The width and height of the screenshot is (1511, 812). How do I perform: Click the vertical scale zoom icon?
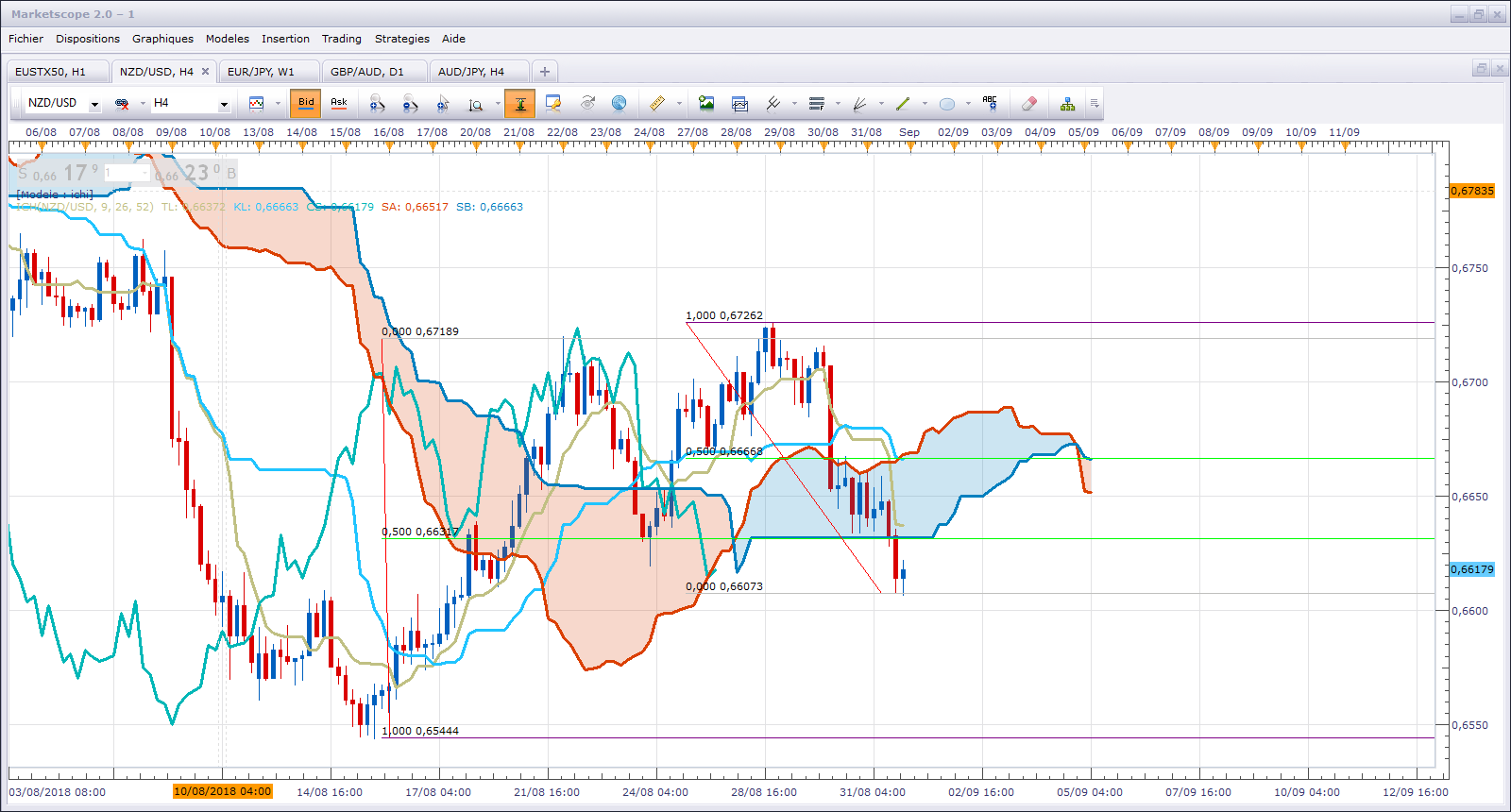click(476, 104)
